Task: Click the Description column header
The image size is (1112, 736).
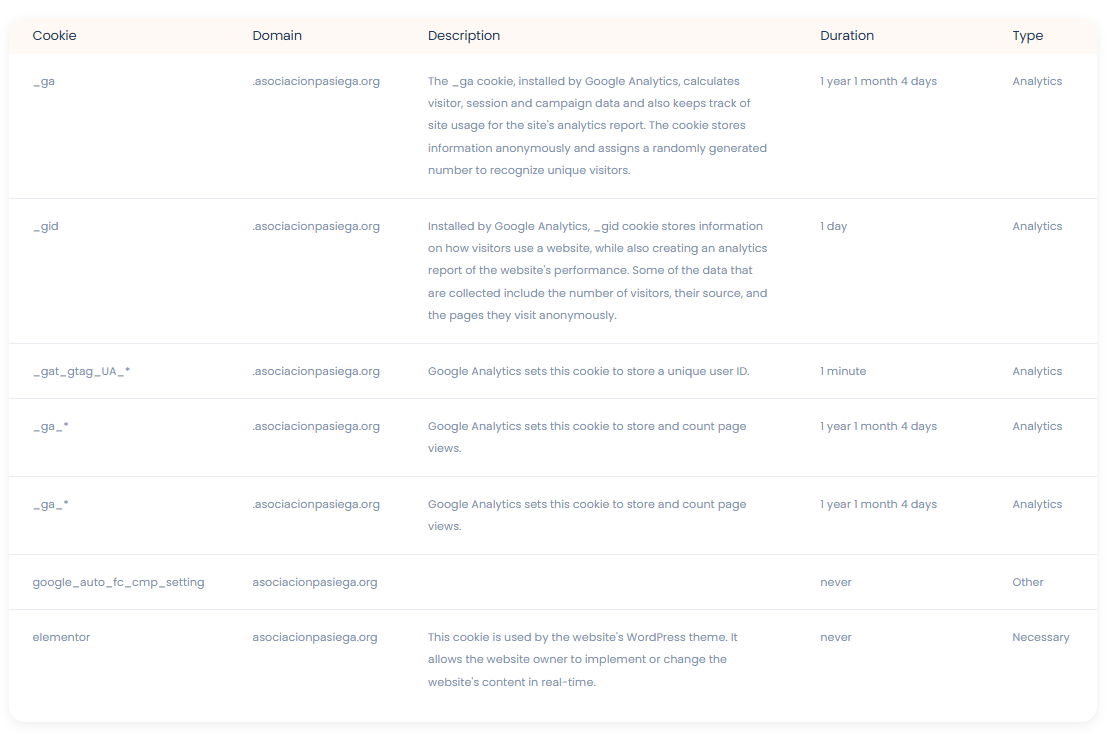Action: tap(464, 35)
